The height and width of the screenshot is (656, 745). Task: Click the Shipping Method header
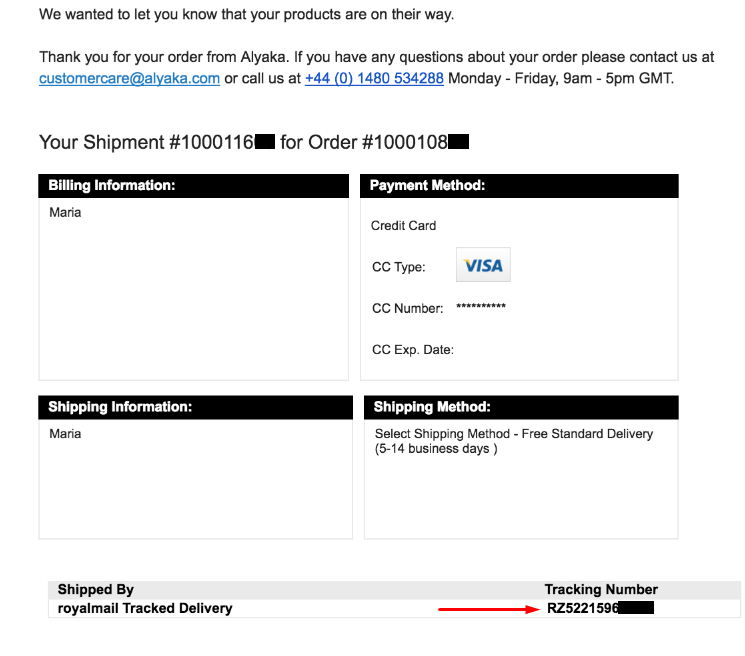click(x=521, y=407)
